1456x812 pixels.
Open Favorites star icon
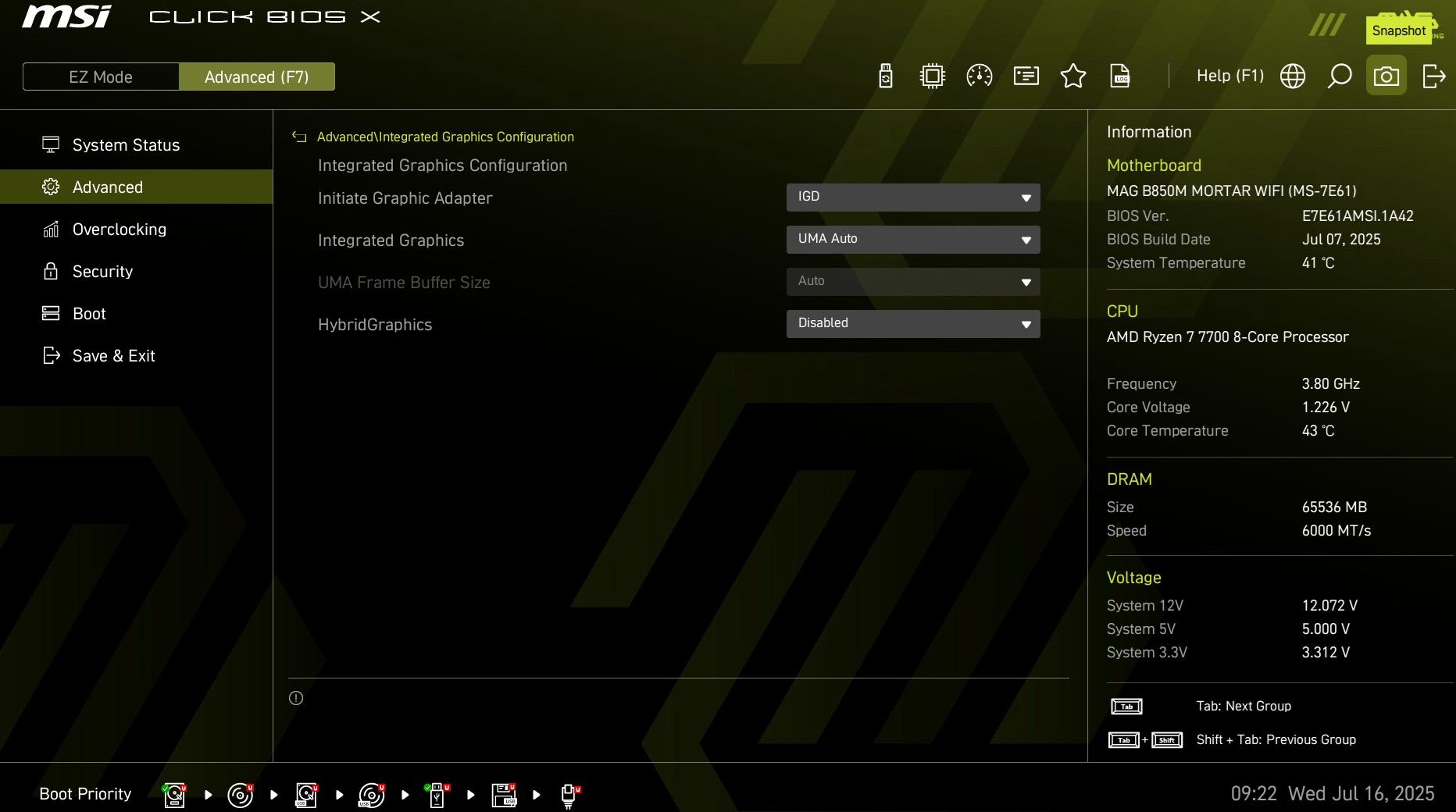(1073, 76)
